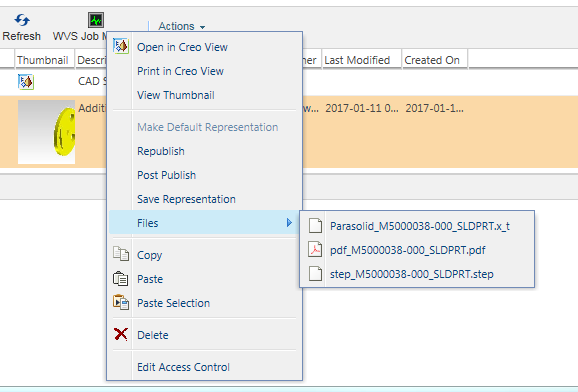Click the red X Delete icon

[x=121, y=334]
